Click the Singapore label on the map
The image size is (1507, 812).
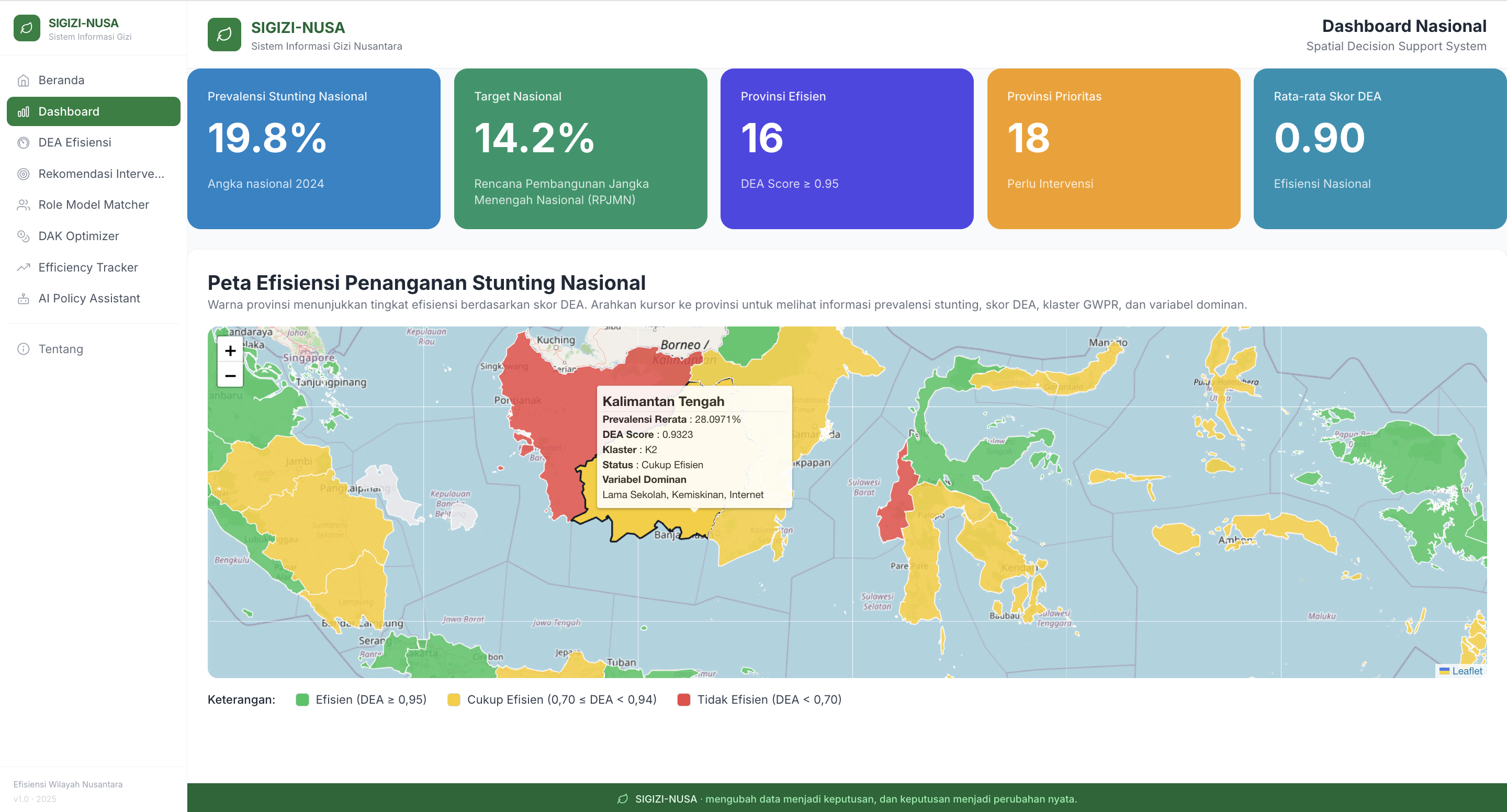pos(308,357)
